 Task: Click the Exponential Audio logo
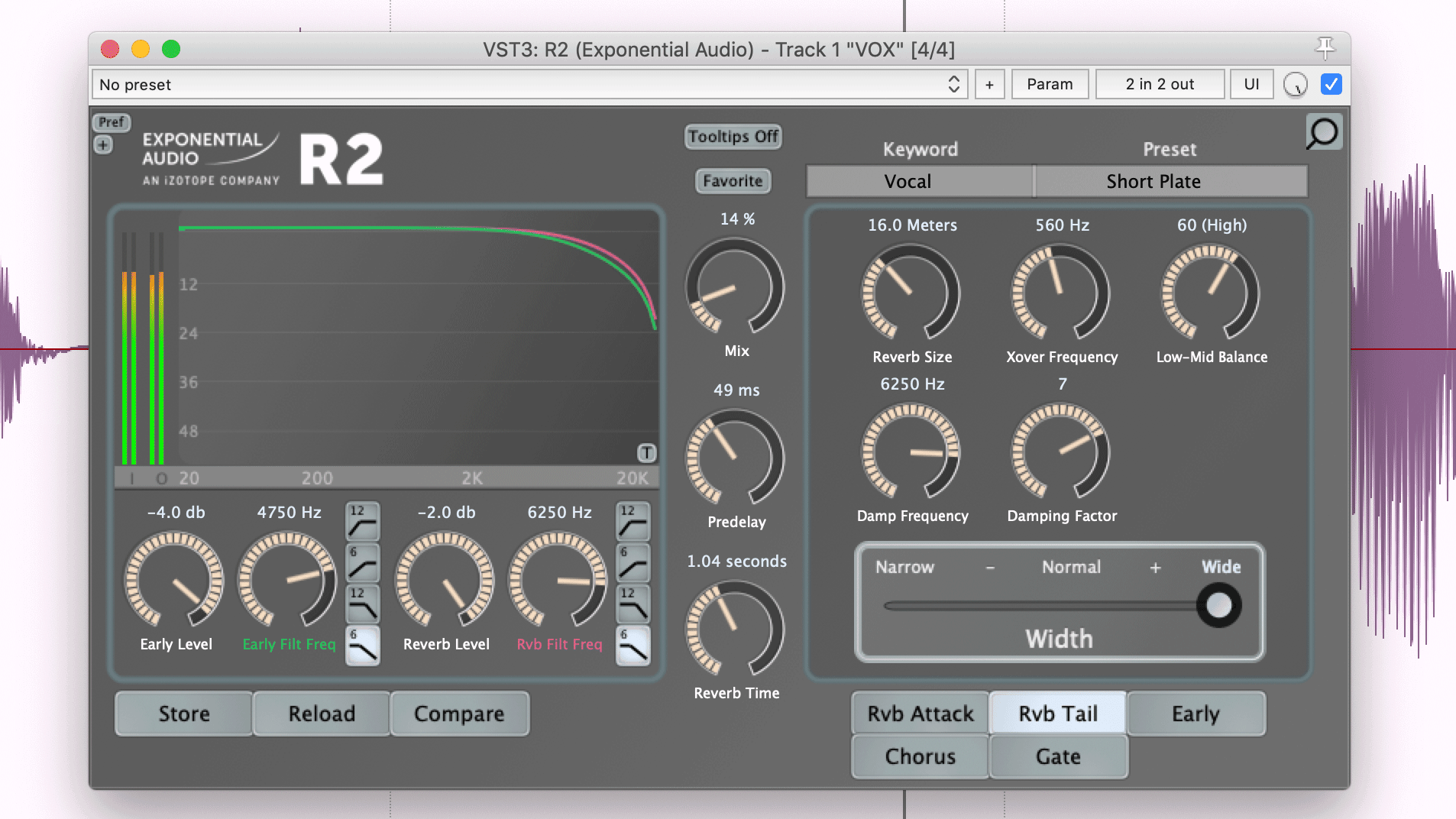210,158
